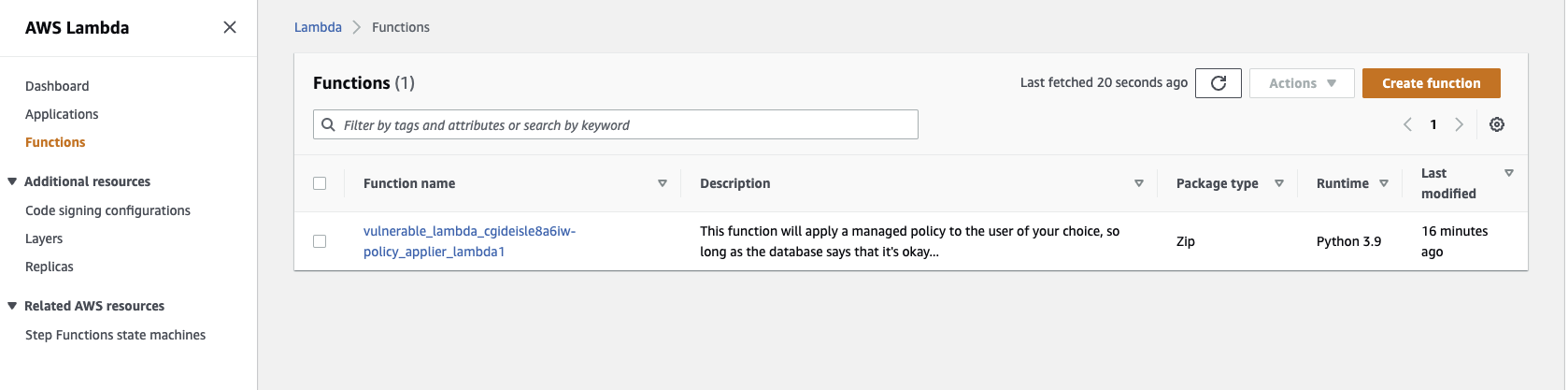This screenshot has width=1568, height=390.
Task: Go to next page arrow
Action: click(1459, 124)
